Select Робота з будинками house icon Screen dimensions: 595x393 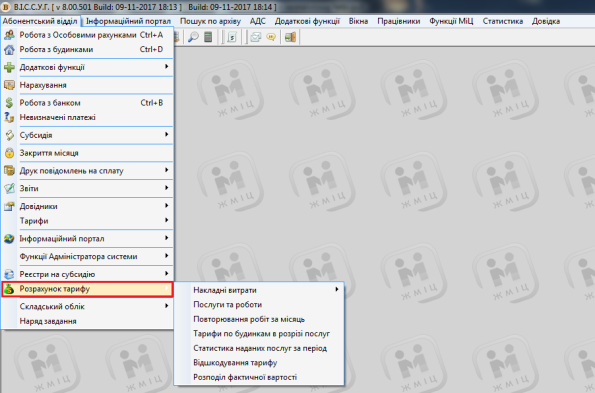(9, 50)
